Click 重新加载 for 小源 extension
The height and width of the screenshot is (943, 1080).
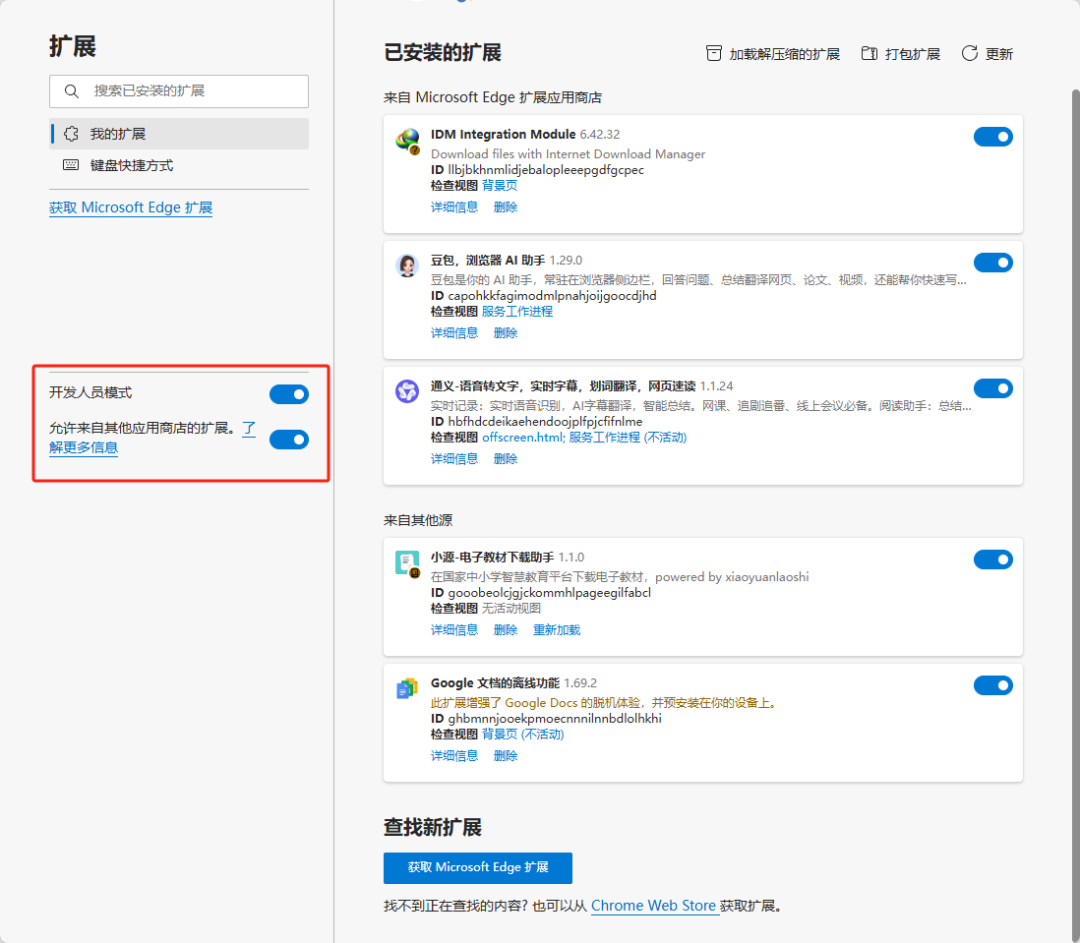tap(556, 630)
